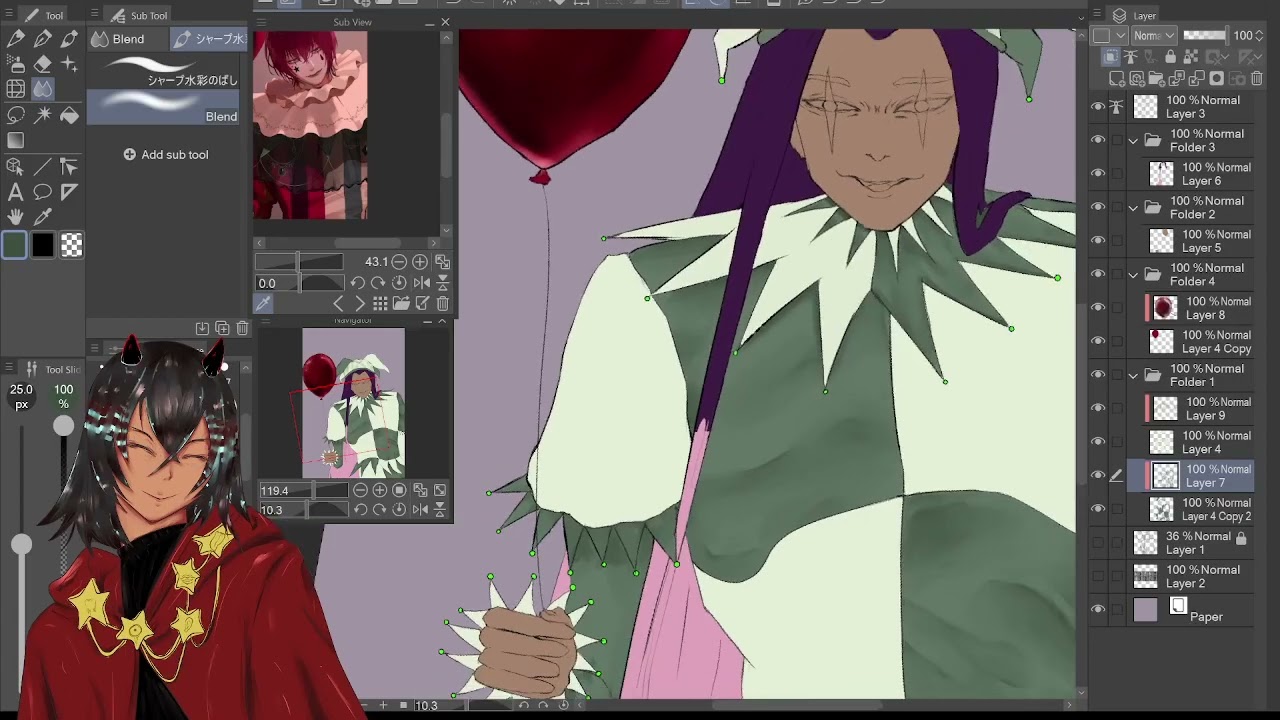Select the Auto Select magic wand tool
Viewport: 1280px width, 720px height.
click(x=43, y=115)
